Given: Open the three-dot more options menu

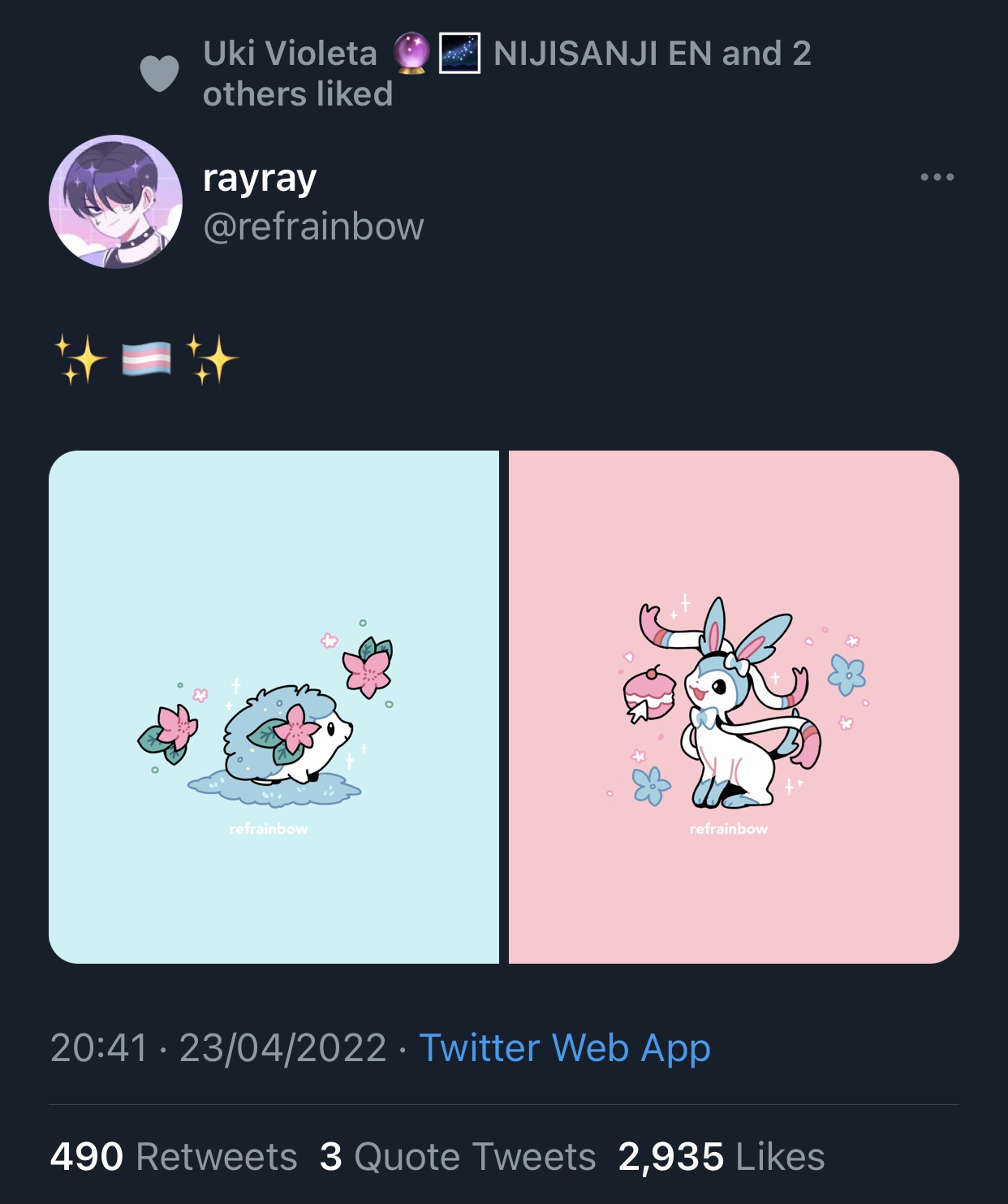Looking at the screenshot, I should click(x=937, y=177).
